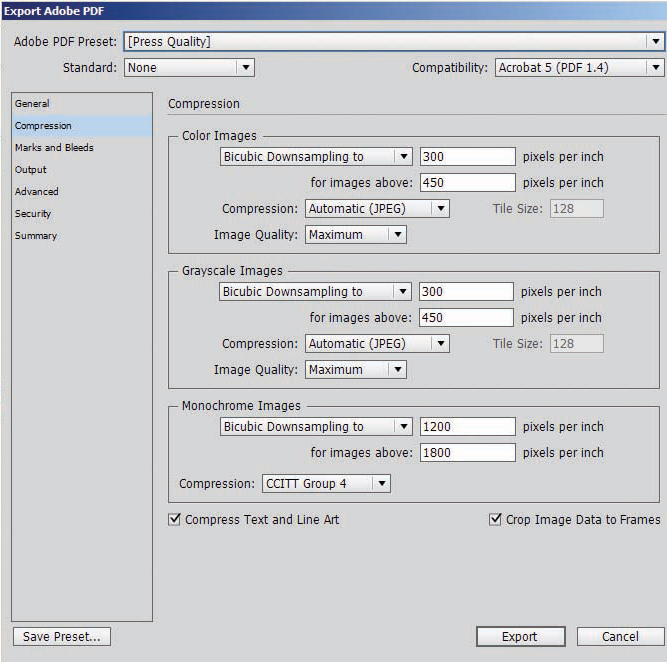Screen dimensions: 667x662
Task: Select General in the left panel
Action: click(x=32, y=104)
